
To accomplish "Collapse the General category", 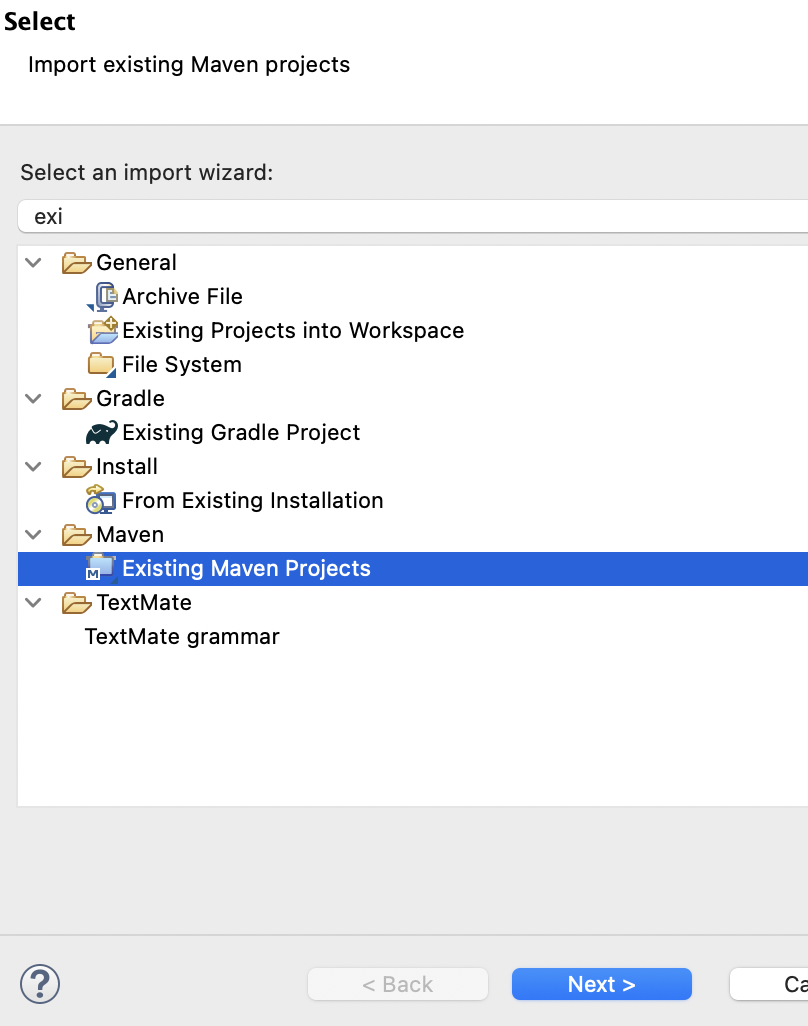I will (x=33, y=263).
